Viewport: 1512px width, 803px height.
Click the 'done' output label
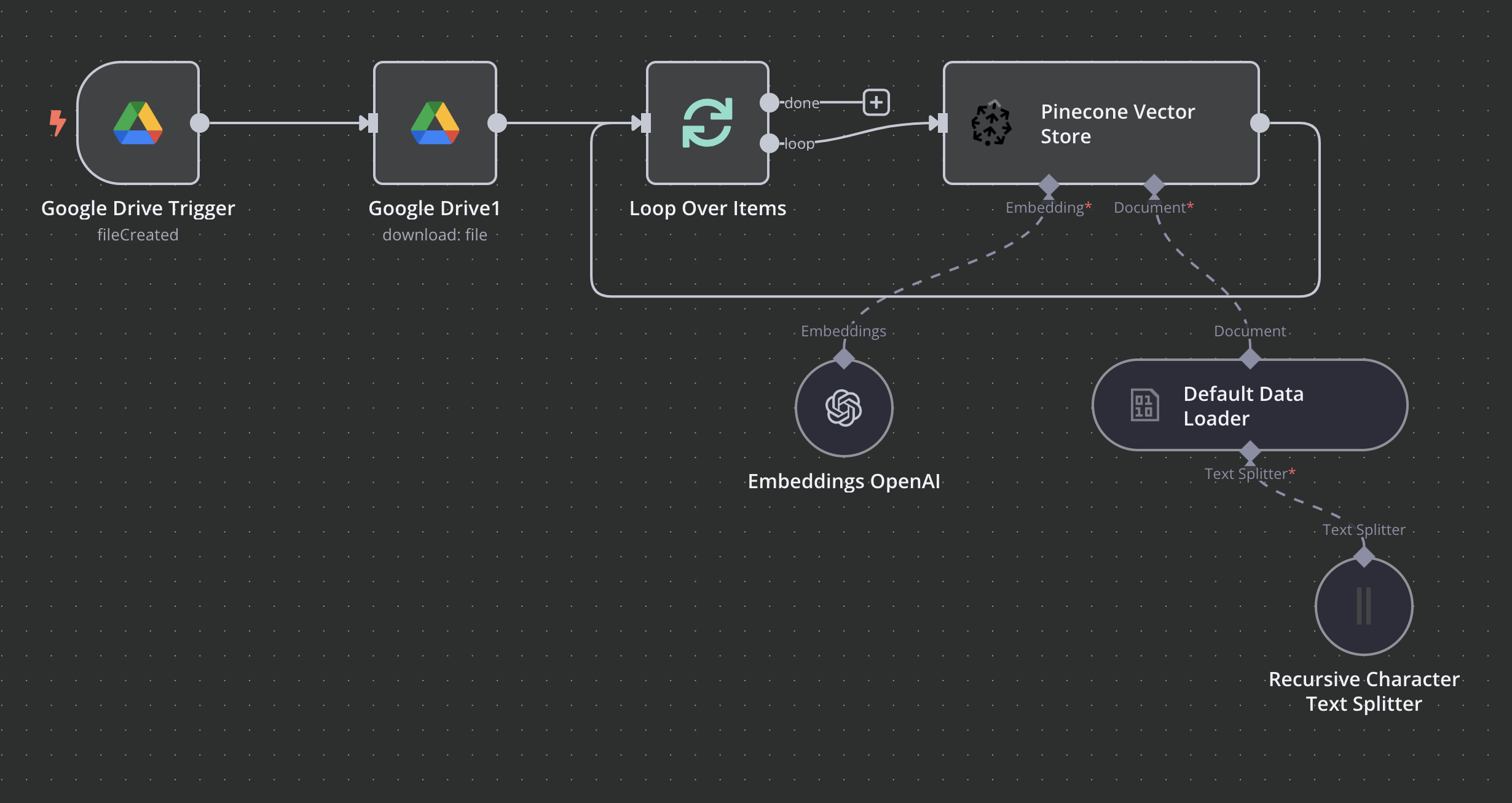point(802,103)
